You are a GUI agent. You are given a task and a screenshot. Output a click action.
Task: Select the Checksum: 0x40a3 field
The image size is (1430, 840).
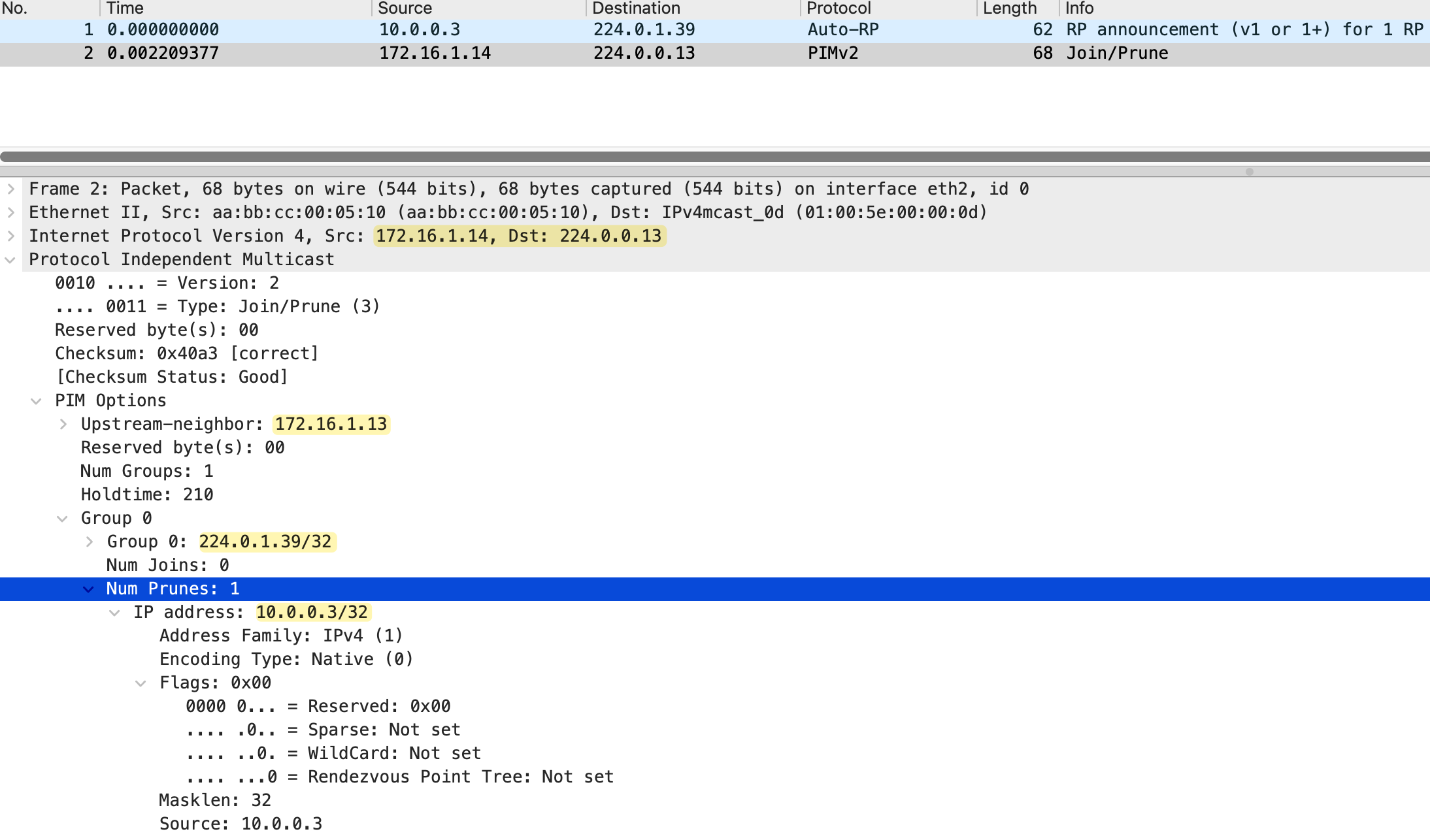[186, 353]
